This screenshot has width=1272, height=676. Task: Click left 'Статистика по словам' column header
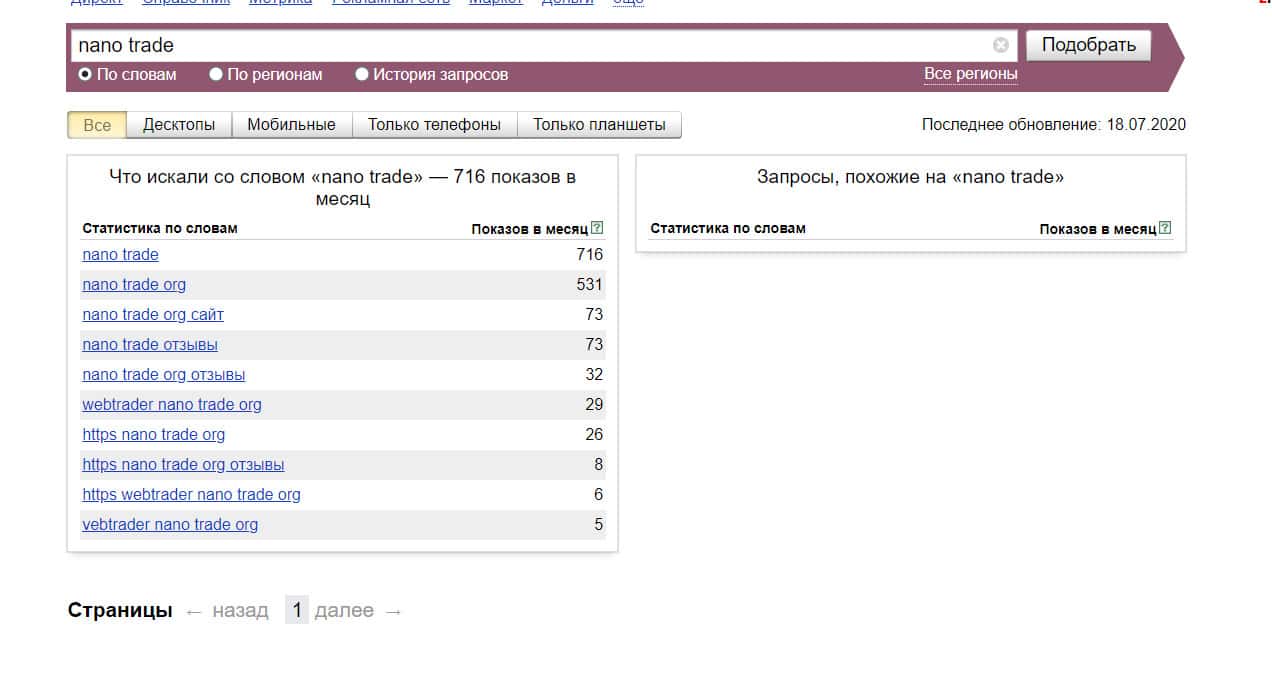(160, 228)
